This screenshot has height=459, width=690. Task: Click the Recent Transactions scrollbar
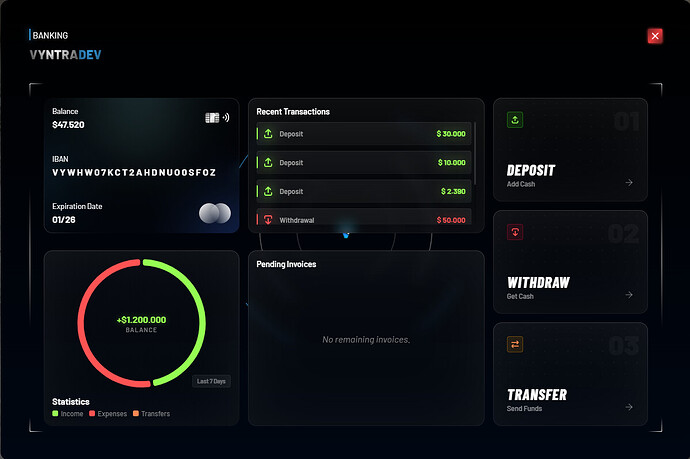pyautogui.click(x=475, y=153)
